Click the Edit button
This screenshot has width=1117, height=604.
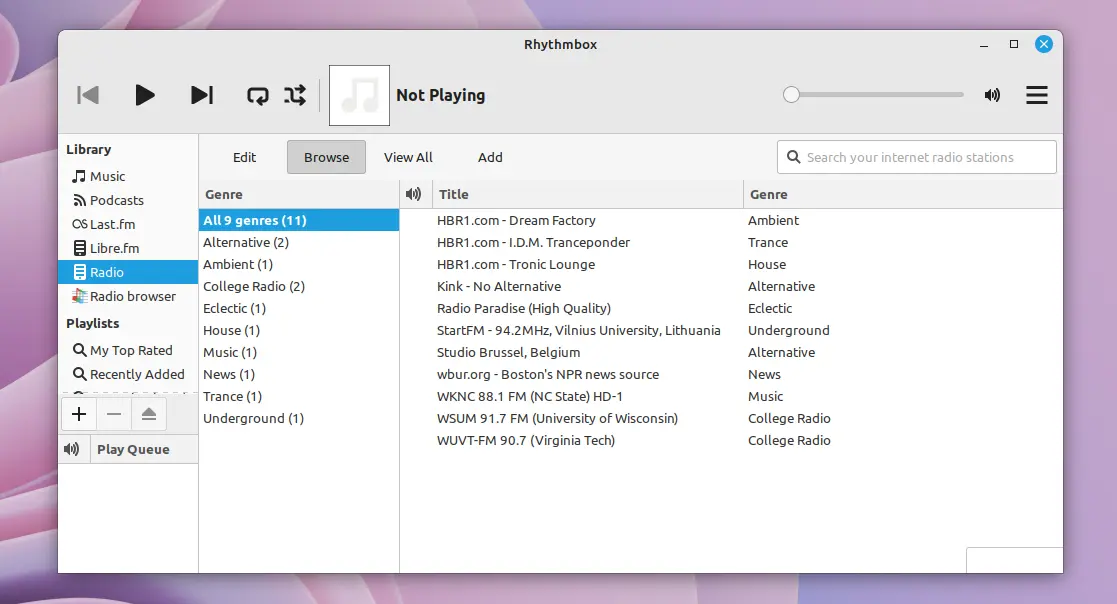(x=244, y=157)
